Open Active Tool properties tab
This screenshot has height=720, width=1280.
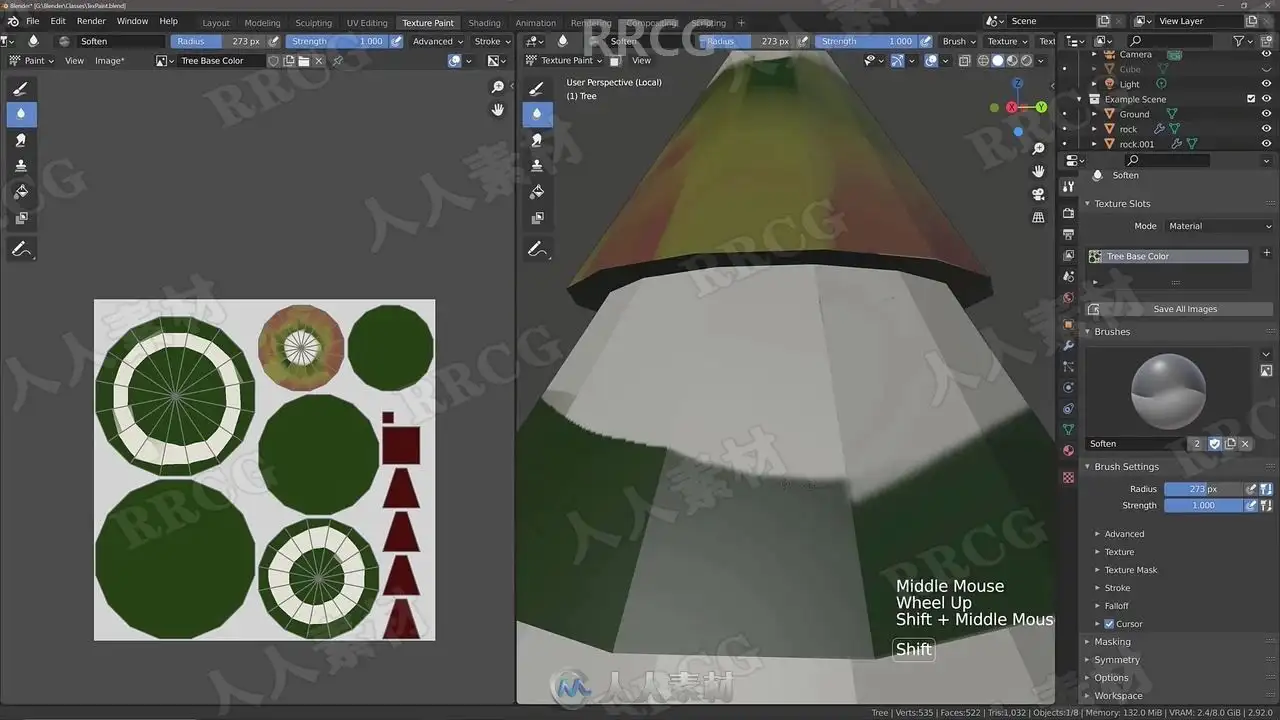(1068, 187)
